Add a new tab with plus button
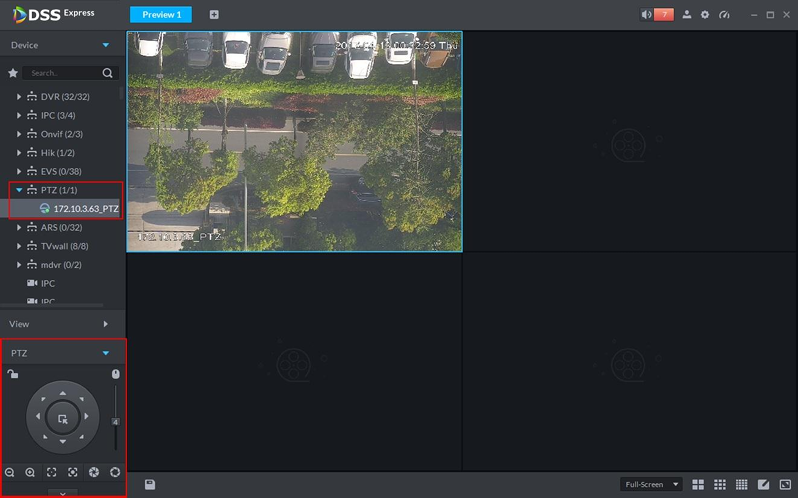Image resolution: width=798 pixels, height=498 pixels. [214, 15]
